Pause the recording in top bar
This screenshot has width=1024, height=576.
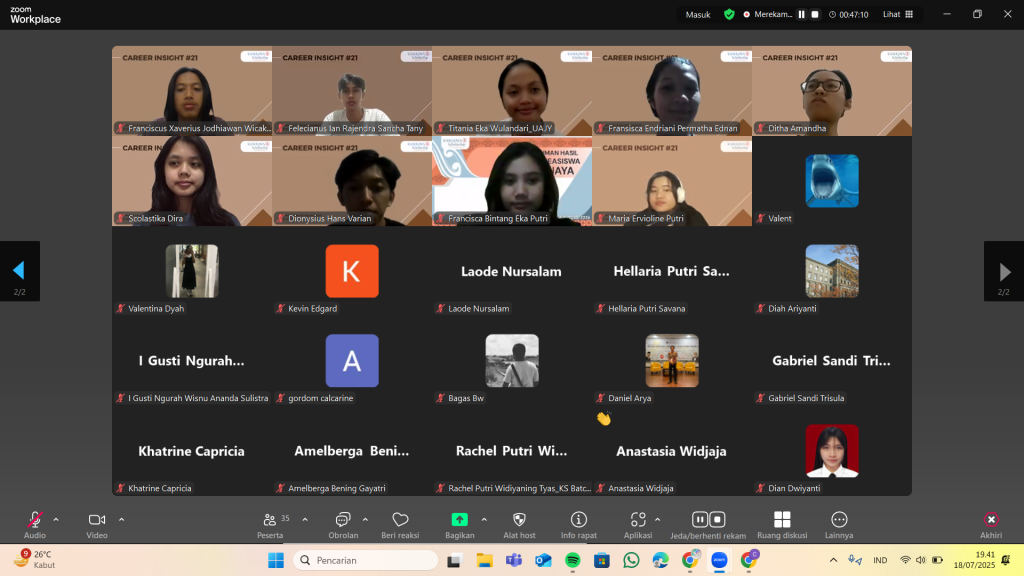pos(801,14)
